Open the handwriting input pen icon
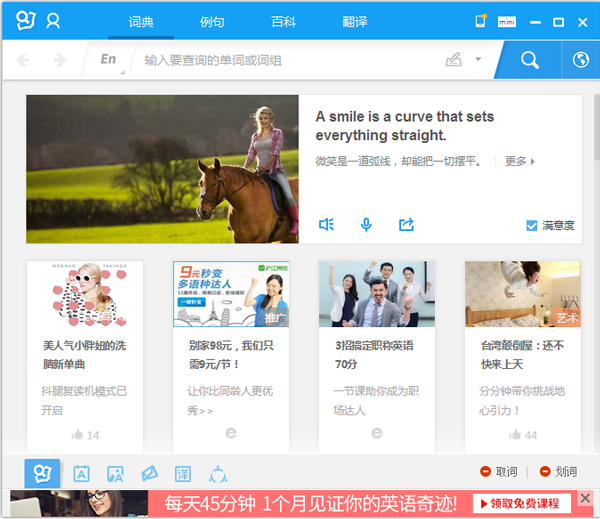 point(454,60)
